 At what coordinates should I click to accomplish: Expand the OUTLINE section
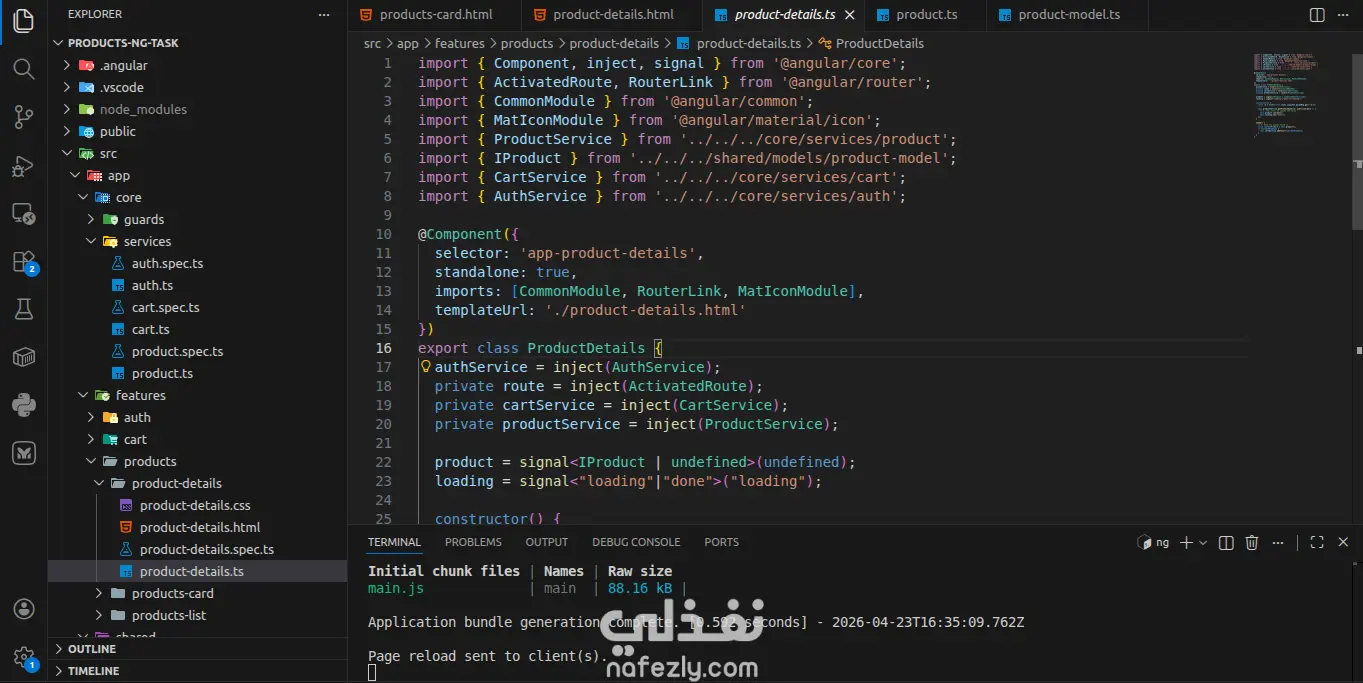(199, 649)
